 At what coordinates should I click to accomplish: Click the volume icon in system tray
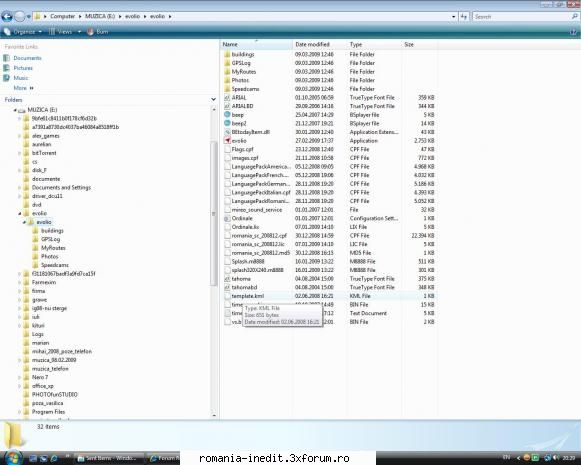[555, 458]
